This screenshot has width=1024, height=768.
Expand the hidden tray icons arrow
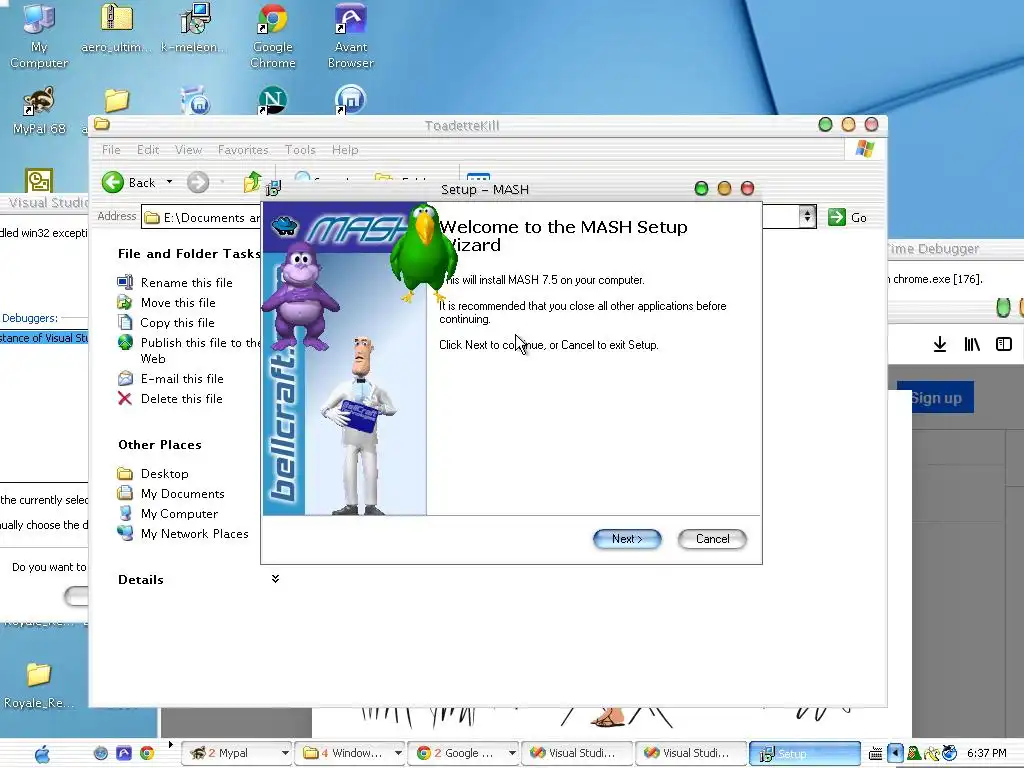tap(895, 754)
